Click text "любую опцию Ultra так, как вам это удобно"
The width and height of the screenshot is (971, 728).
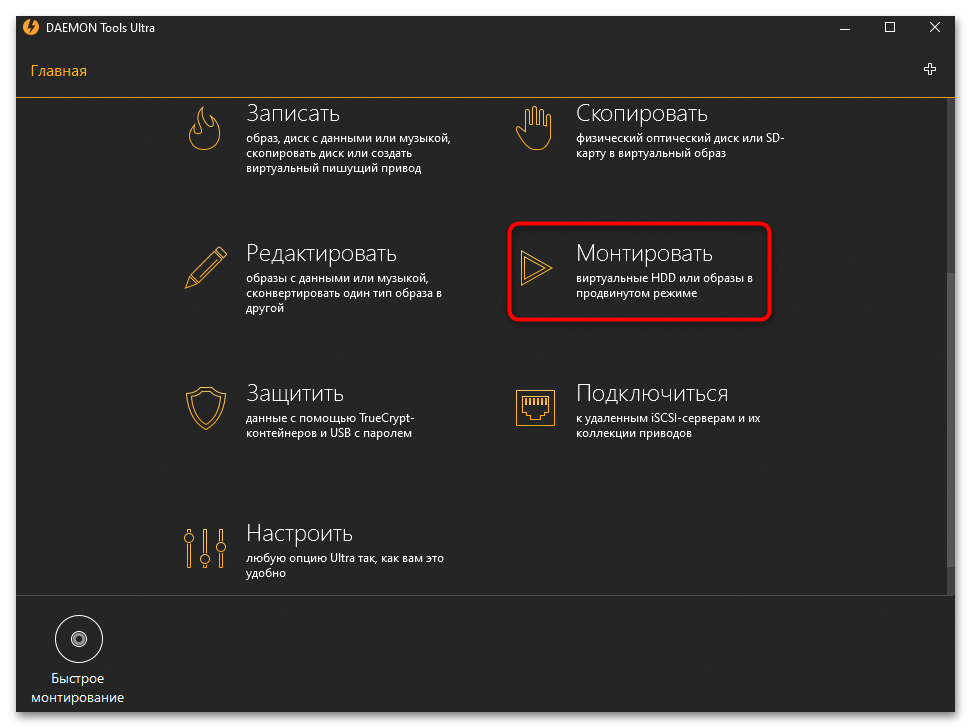pyautogui.click(x=345, y=565)
